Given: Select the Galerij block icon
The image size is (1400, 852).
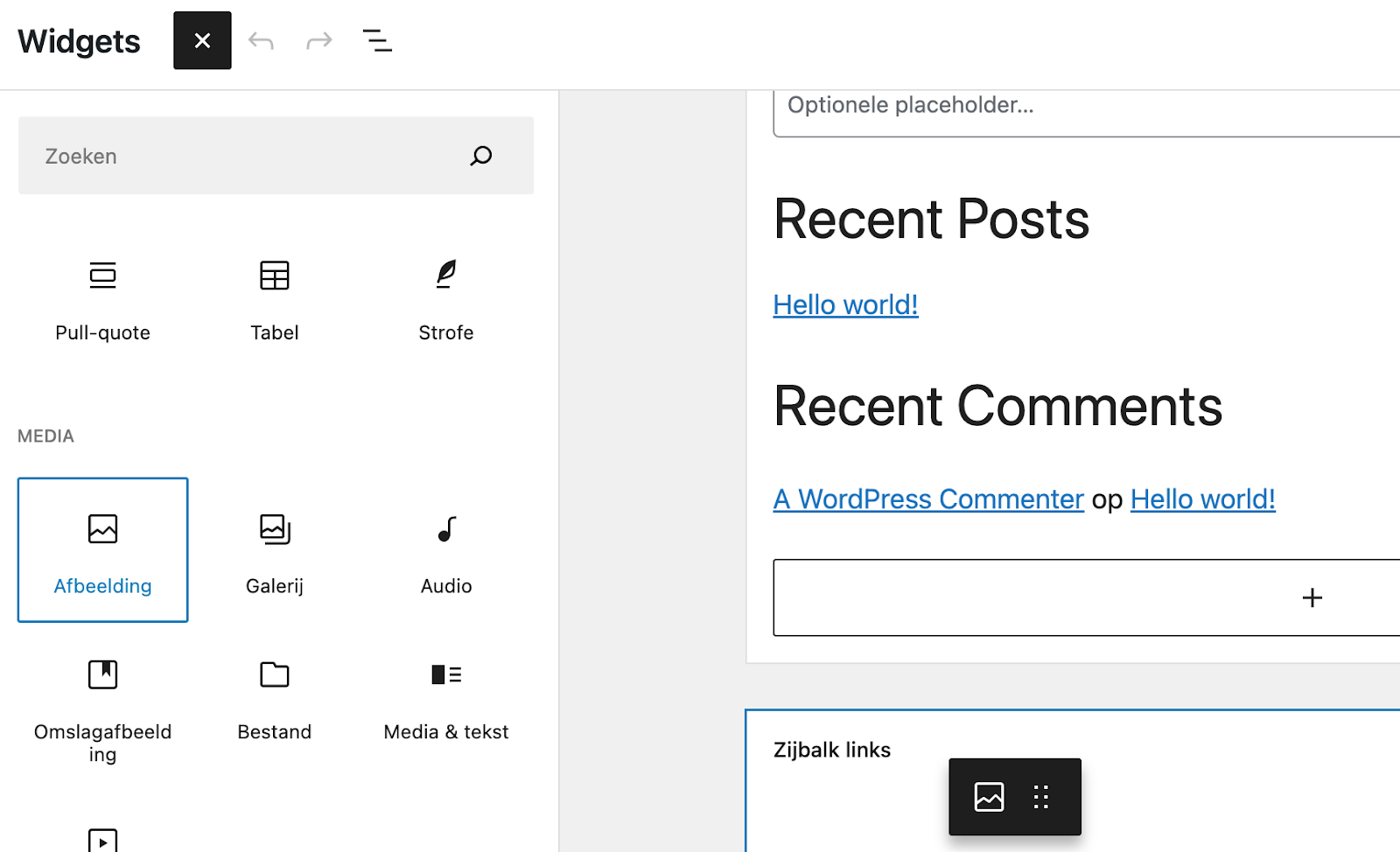Looking at the screenshot, I should tap(274, 549).
